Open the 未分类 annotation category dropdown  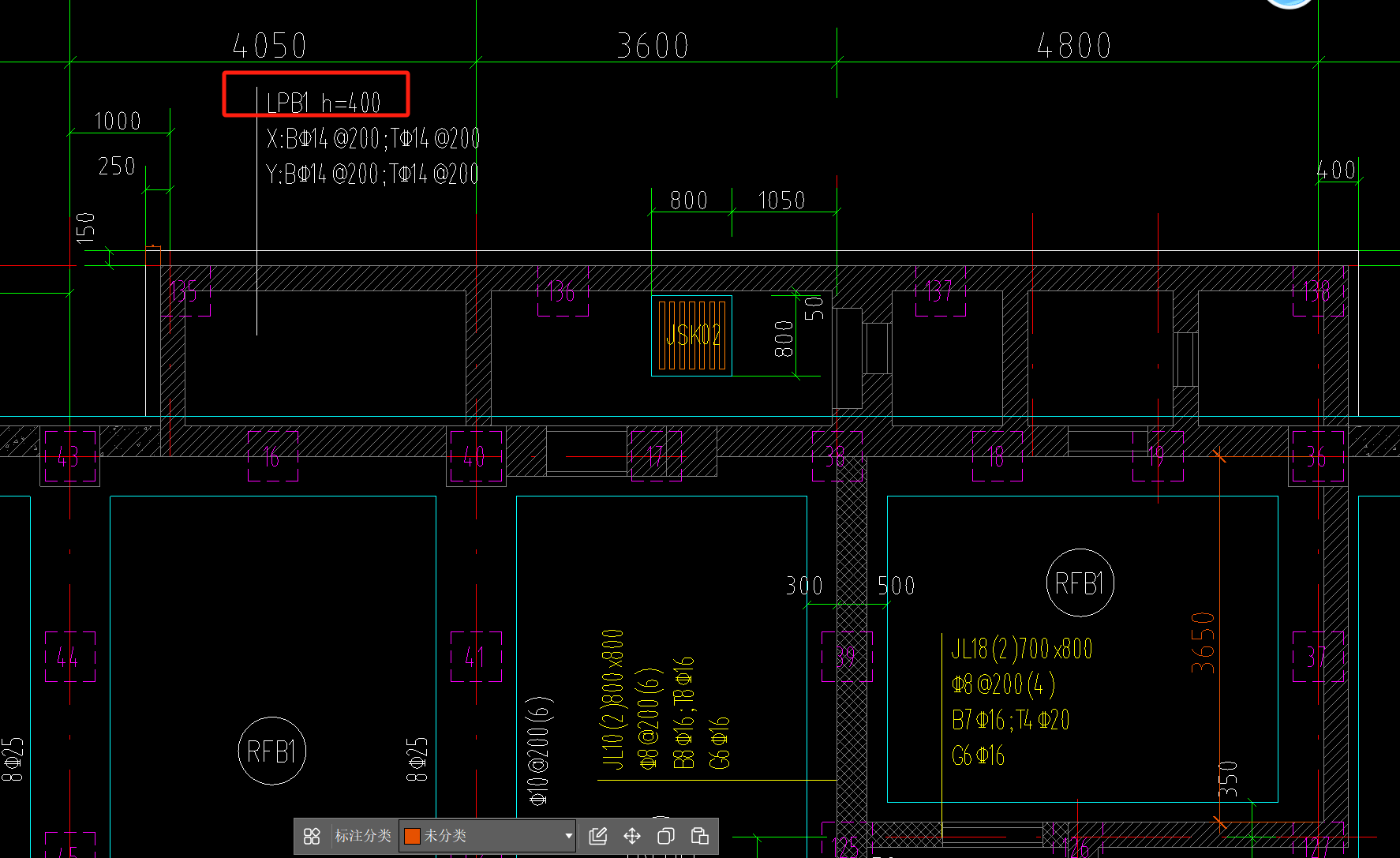488,836
